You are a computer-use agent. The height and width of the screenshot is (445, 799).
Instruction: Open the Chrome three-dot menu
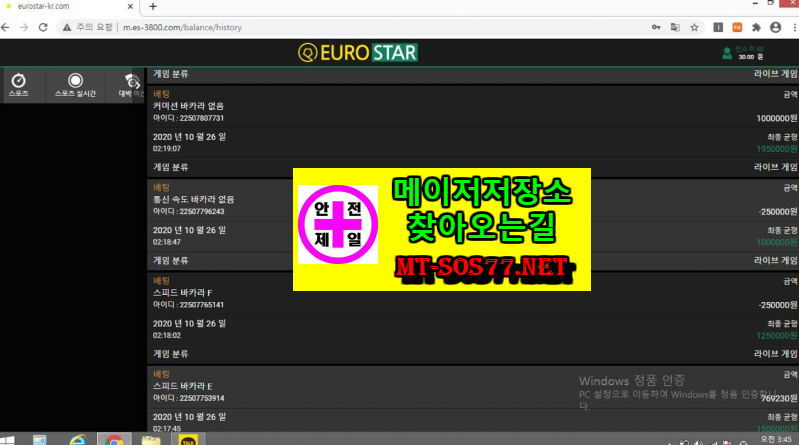[x=795, y=28]
